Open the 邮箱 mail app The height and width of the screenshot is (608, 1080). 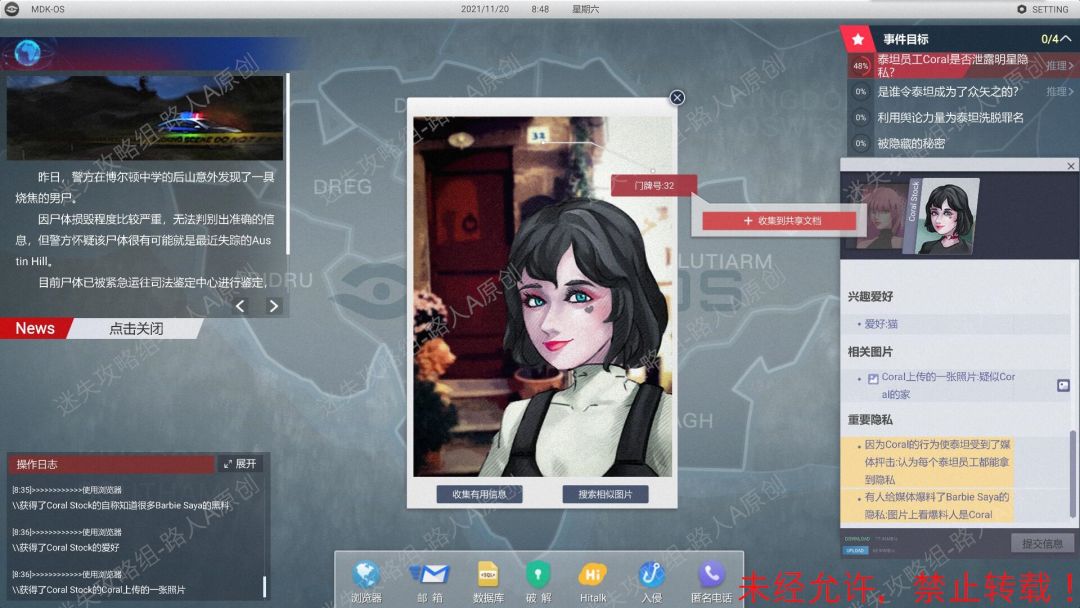(429, 575)
